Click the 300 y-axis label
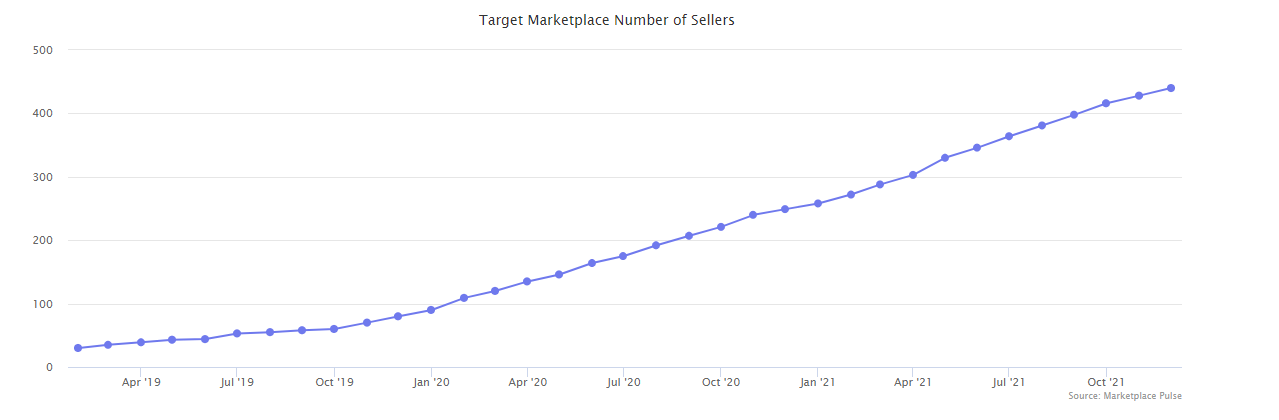 (43, 177)
